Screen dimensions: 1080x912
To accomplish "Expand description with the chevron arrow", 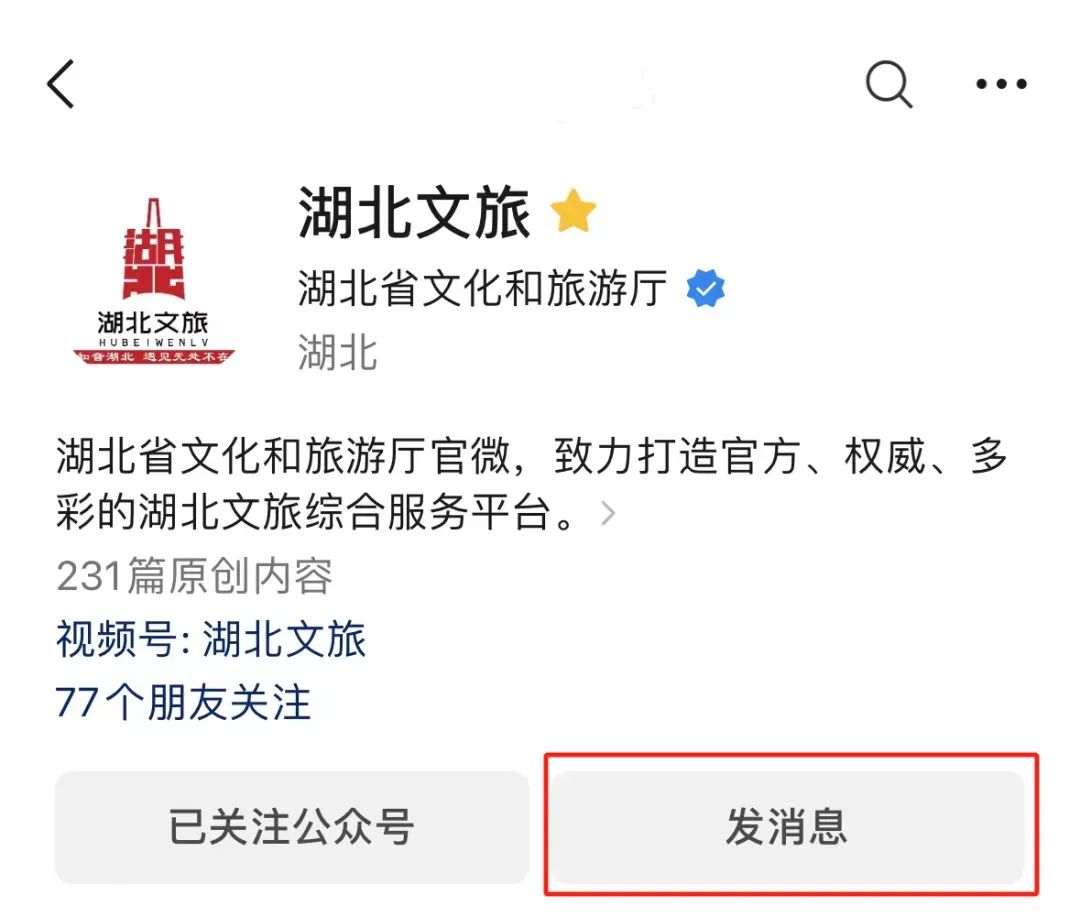I will click(608, 513).
